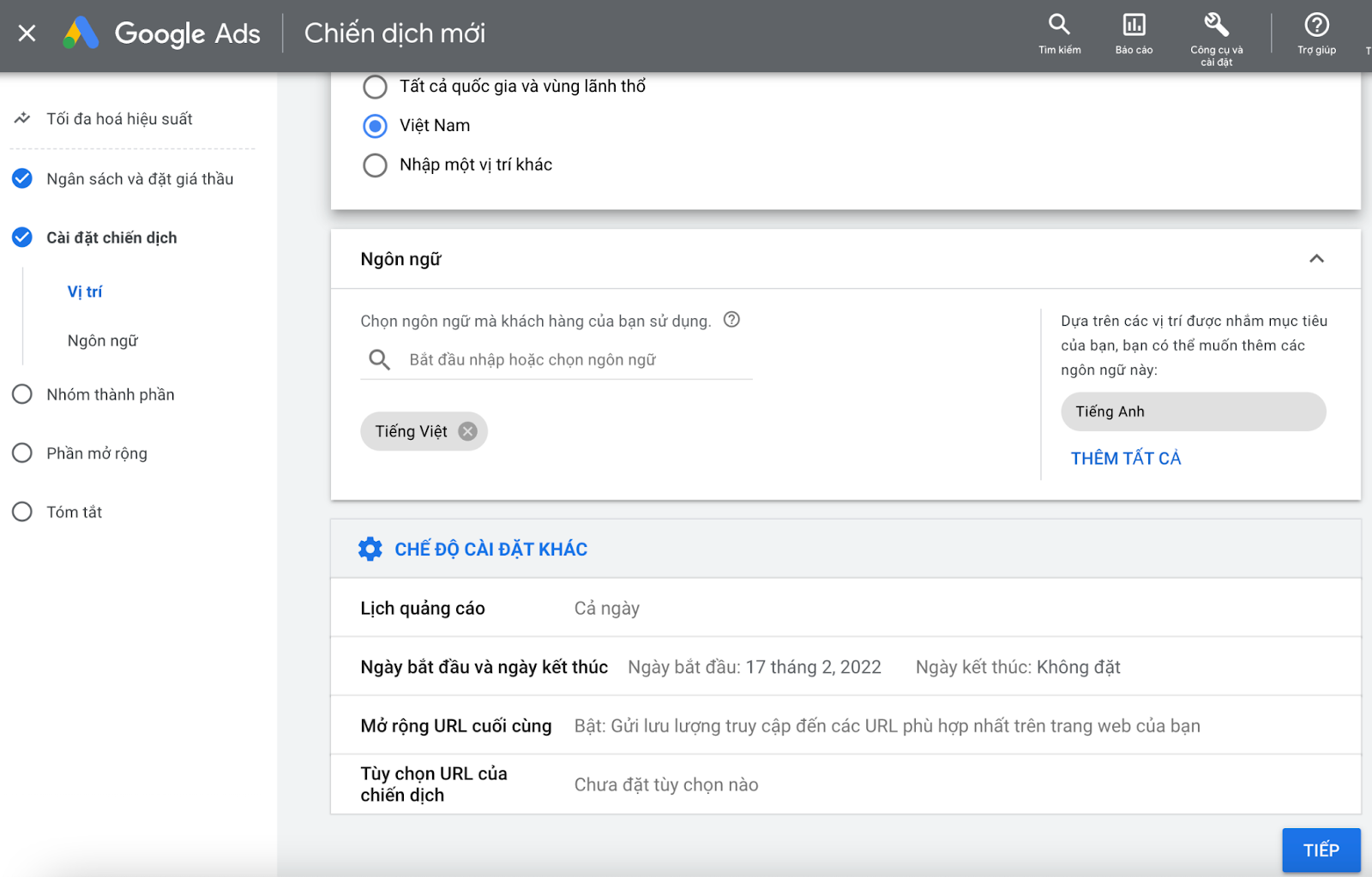Click Tối đa hoá hiệu suất label
1372x877 pixels.
119,118
